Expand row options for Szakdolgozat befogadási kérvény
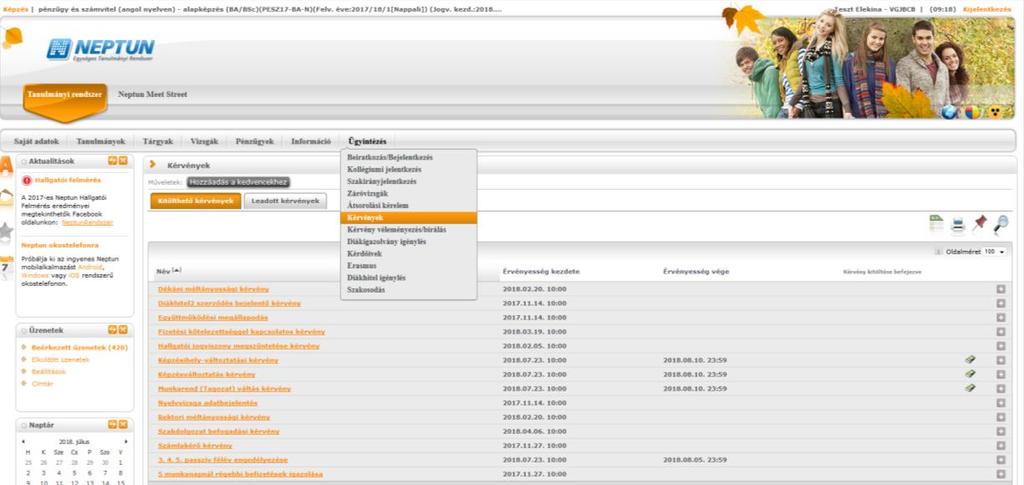The height and width of the screenshot is (485, 1024). pyautogui.click(x=1001, y=431)
